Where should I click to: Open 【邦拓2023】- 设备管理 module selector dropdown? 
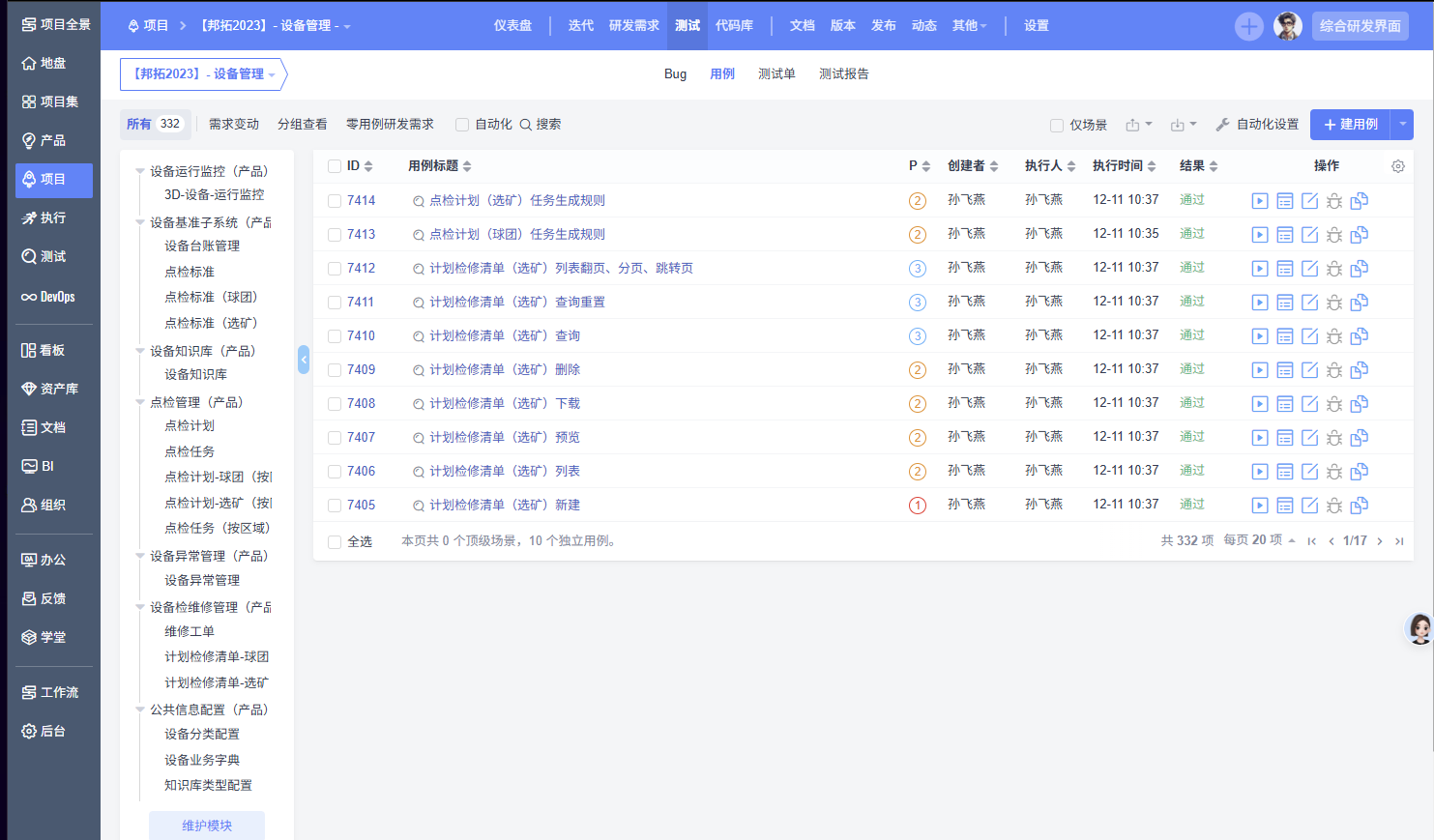tap(203, 74)
